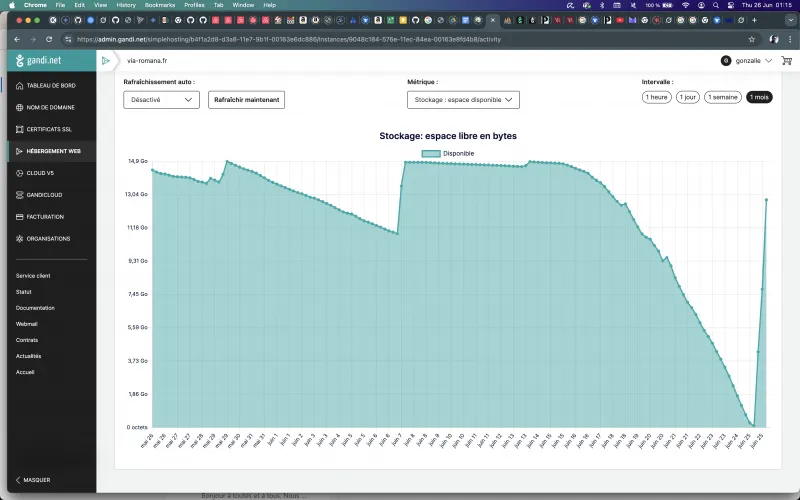Click the Certificats SSL sidebar icon
800x500 pixels.
20,129
